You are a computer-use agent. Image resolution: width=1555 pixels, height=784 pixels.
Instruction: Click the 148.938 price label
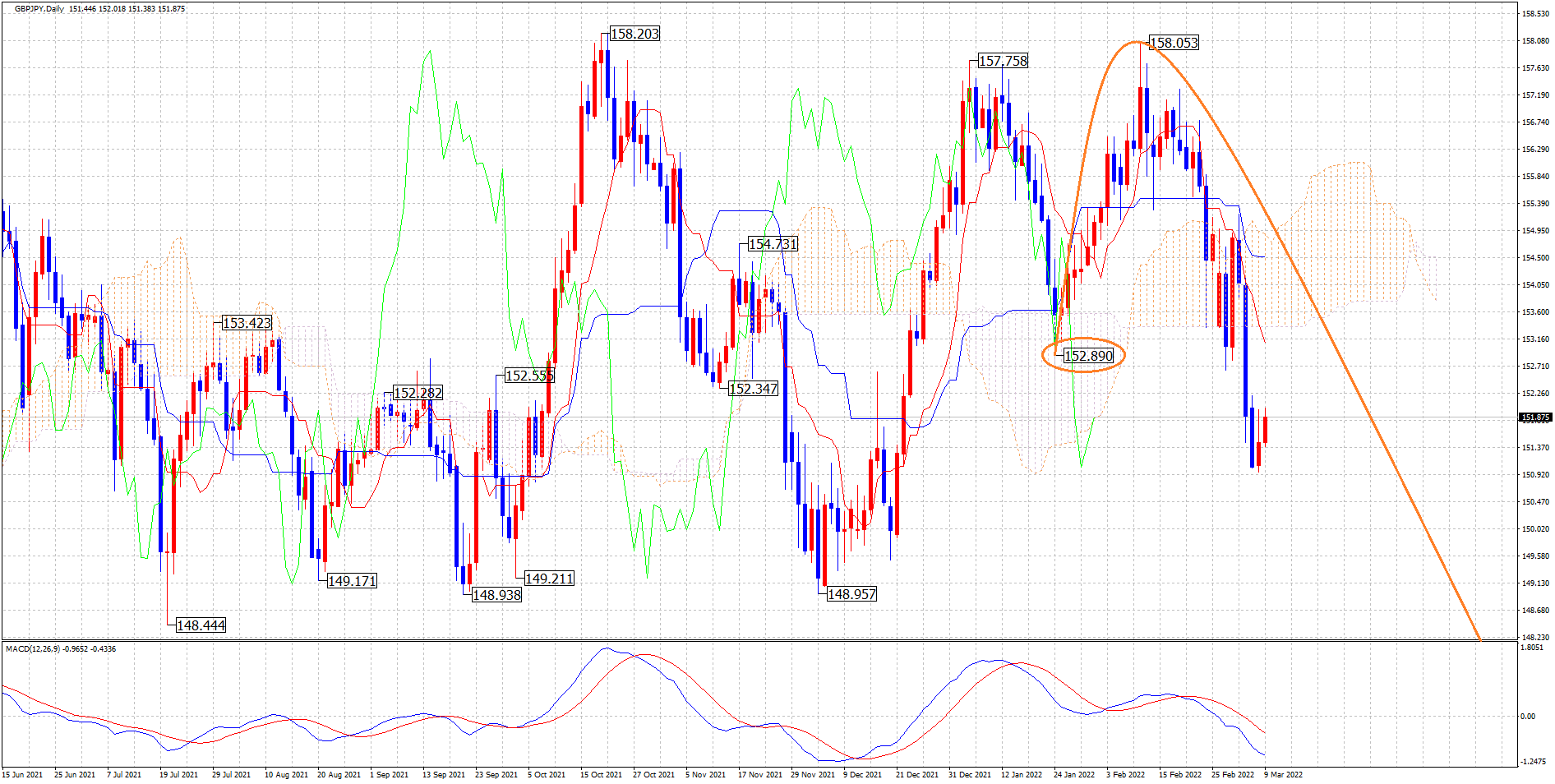pyautogui.click(x=496, y=595)
